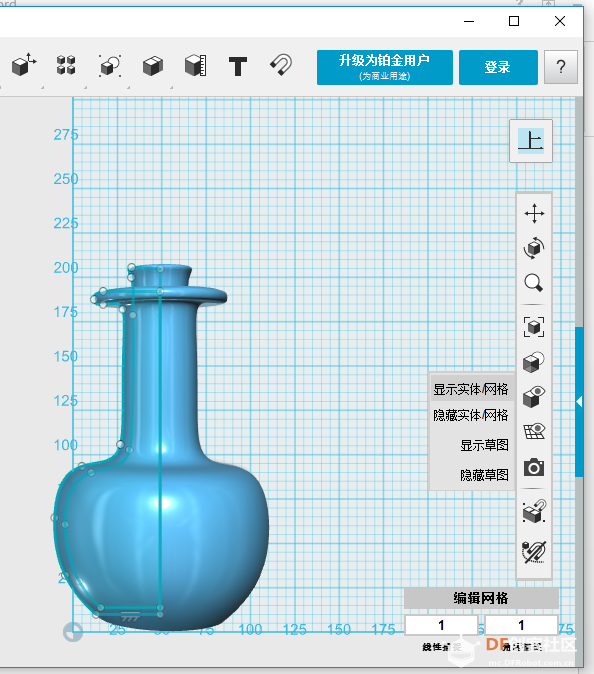This screenshot has height=674, width=594.
Task: Select the Text tool T icon
Action: coord(238,66)
